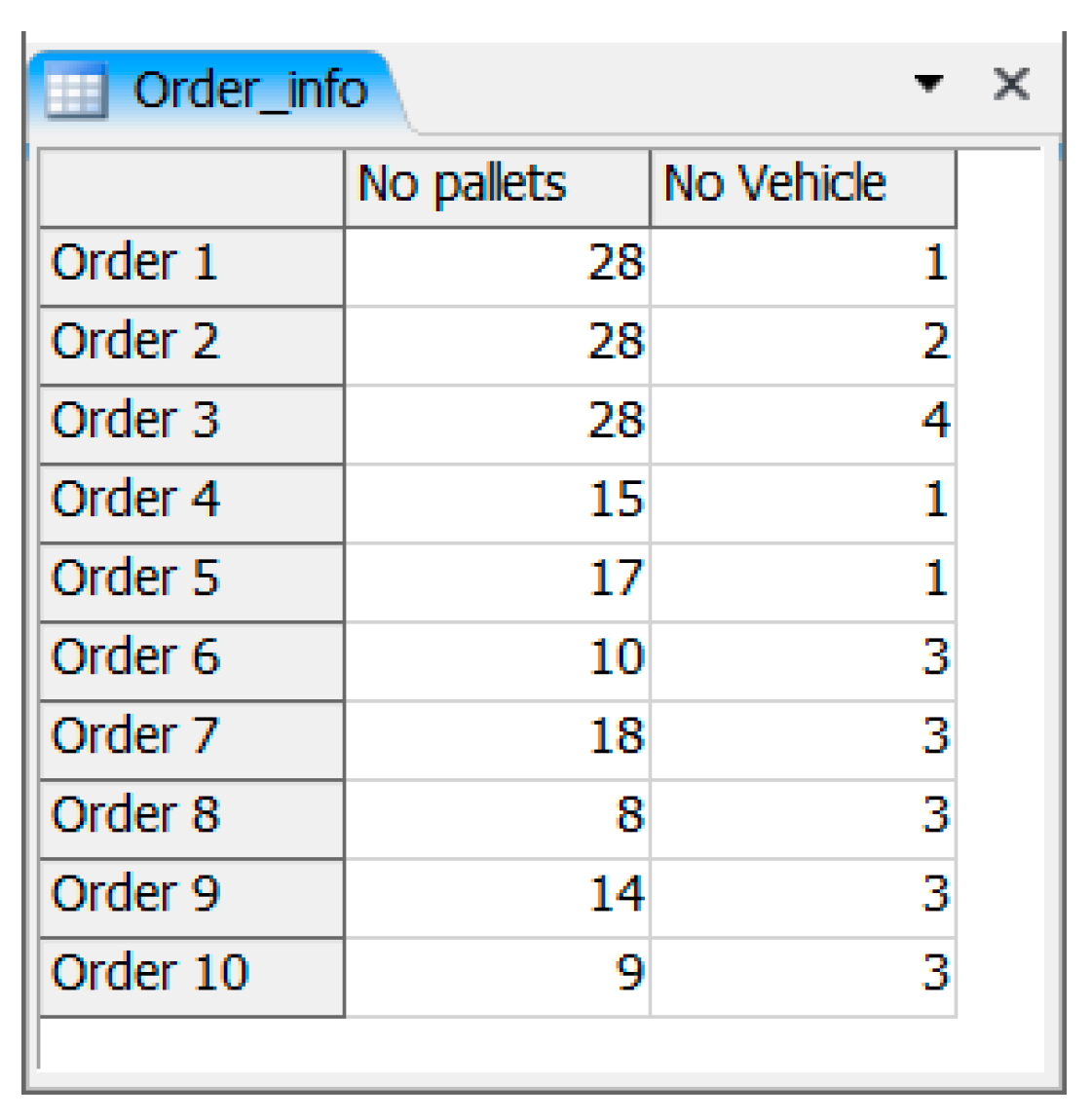1092x1120 pixels.
Task: Select Order 6's No pallets value 10
Action: click(x=497, y=660)
